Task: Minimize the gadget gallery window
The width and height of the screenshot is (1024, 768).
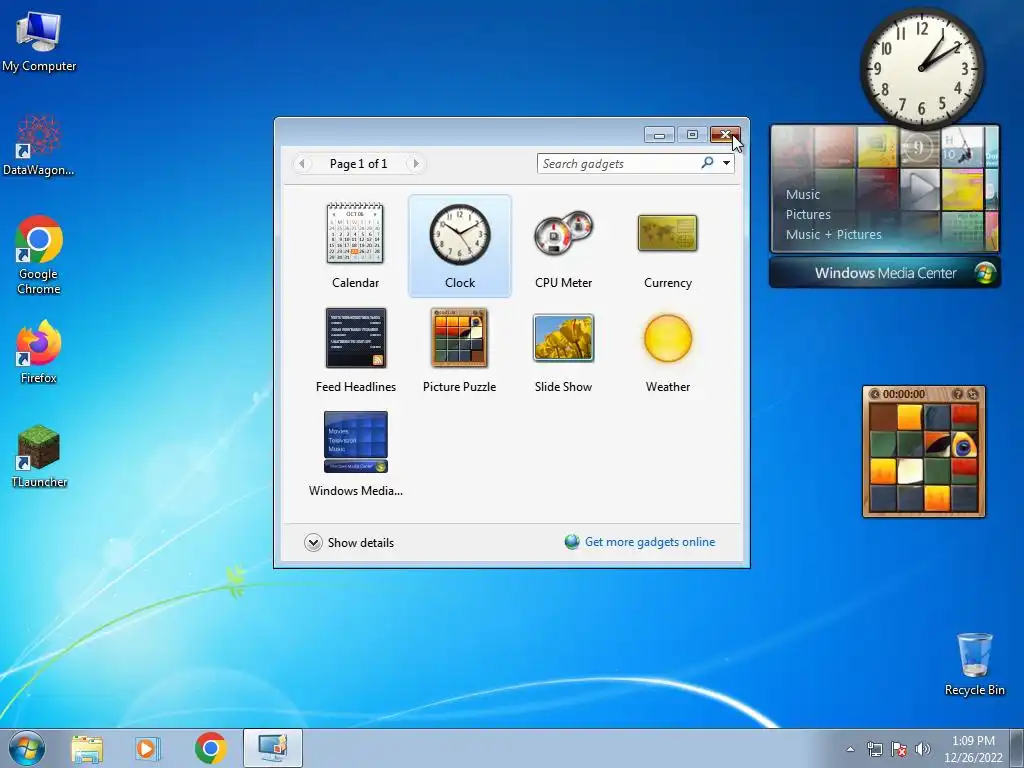Action: click(x=659, y=135)
